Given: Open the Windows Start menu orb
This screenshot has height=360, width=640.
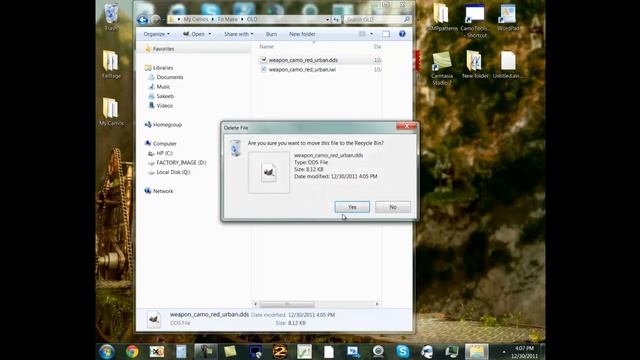Looking at the screenshot, I should pyautogui.click(x=107, y=351).
